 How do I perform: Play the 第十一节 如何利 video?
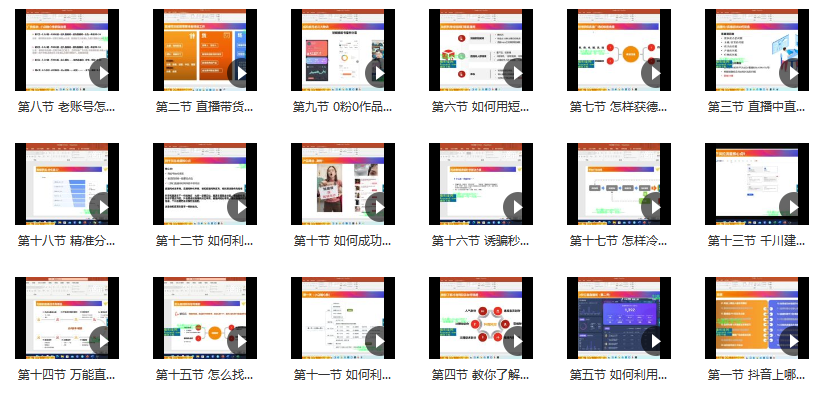(380, 342)
